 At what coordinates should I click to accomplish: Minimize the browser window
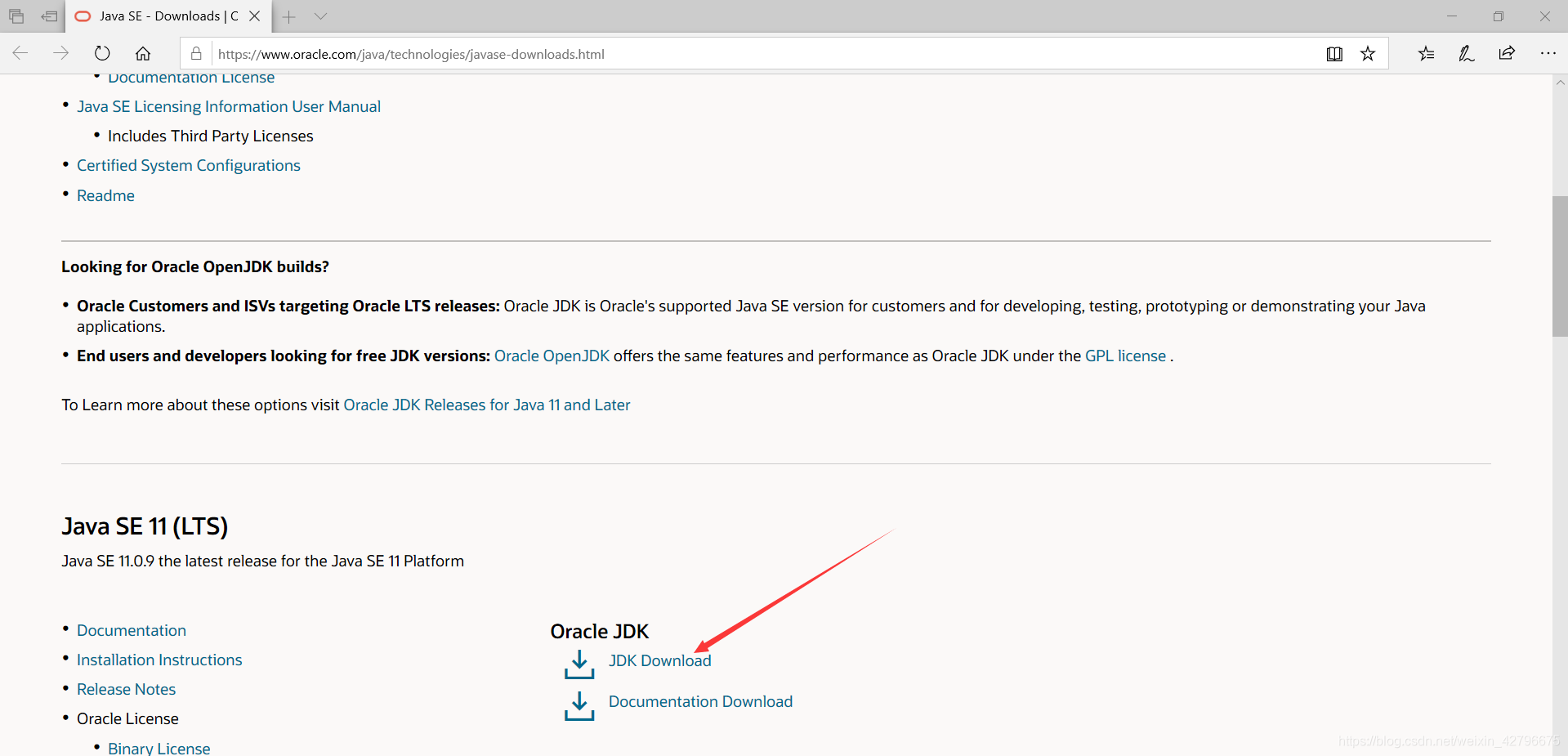pyautogui.click(x=1451, y=16)
